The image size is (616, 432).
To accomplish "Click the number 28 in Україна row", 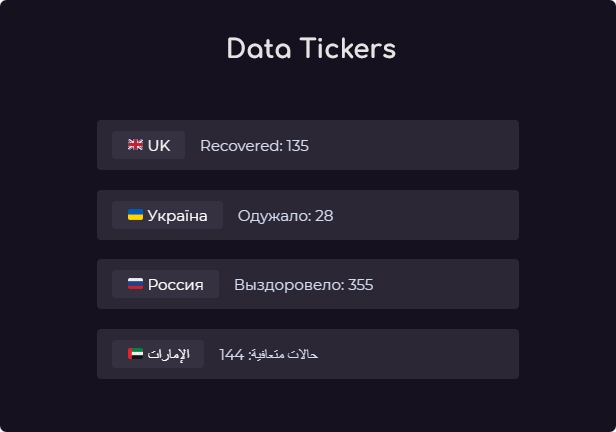I will (x=324, y=216).
